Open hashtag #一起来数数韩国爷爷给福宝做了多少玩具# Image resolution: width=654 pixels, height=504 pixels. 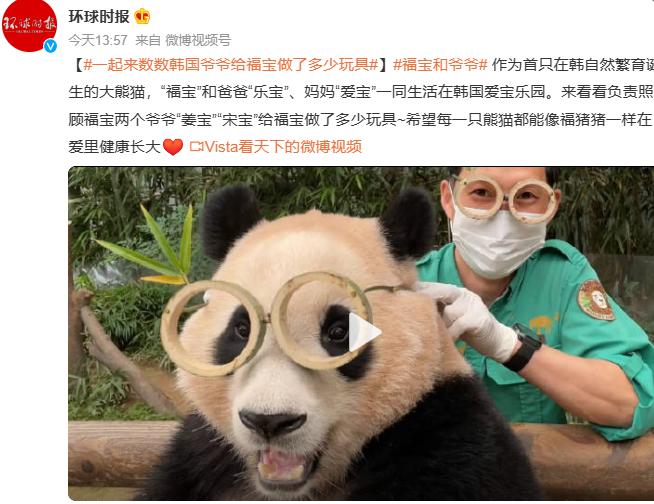click(x=231, y=65)
